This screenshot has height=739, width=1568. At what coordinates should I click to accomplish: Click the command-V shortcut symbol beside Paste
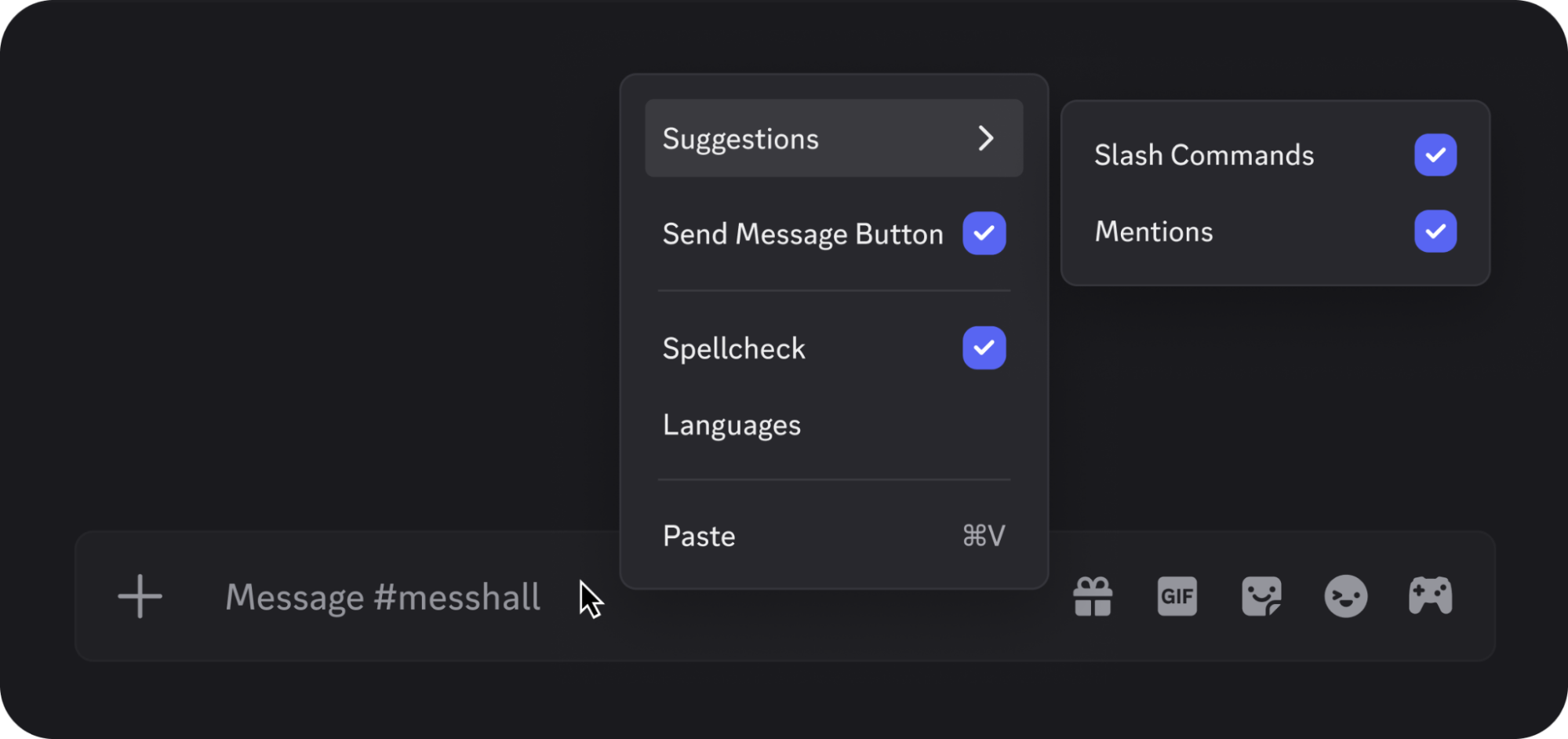[x=981, y=536]
